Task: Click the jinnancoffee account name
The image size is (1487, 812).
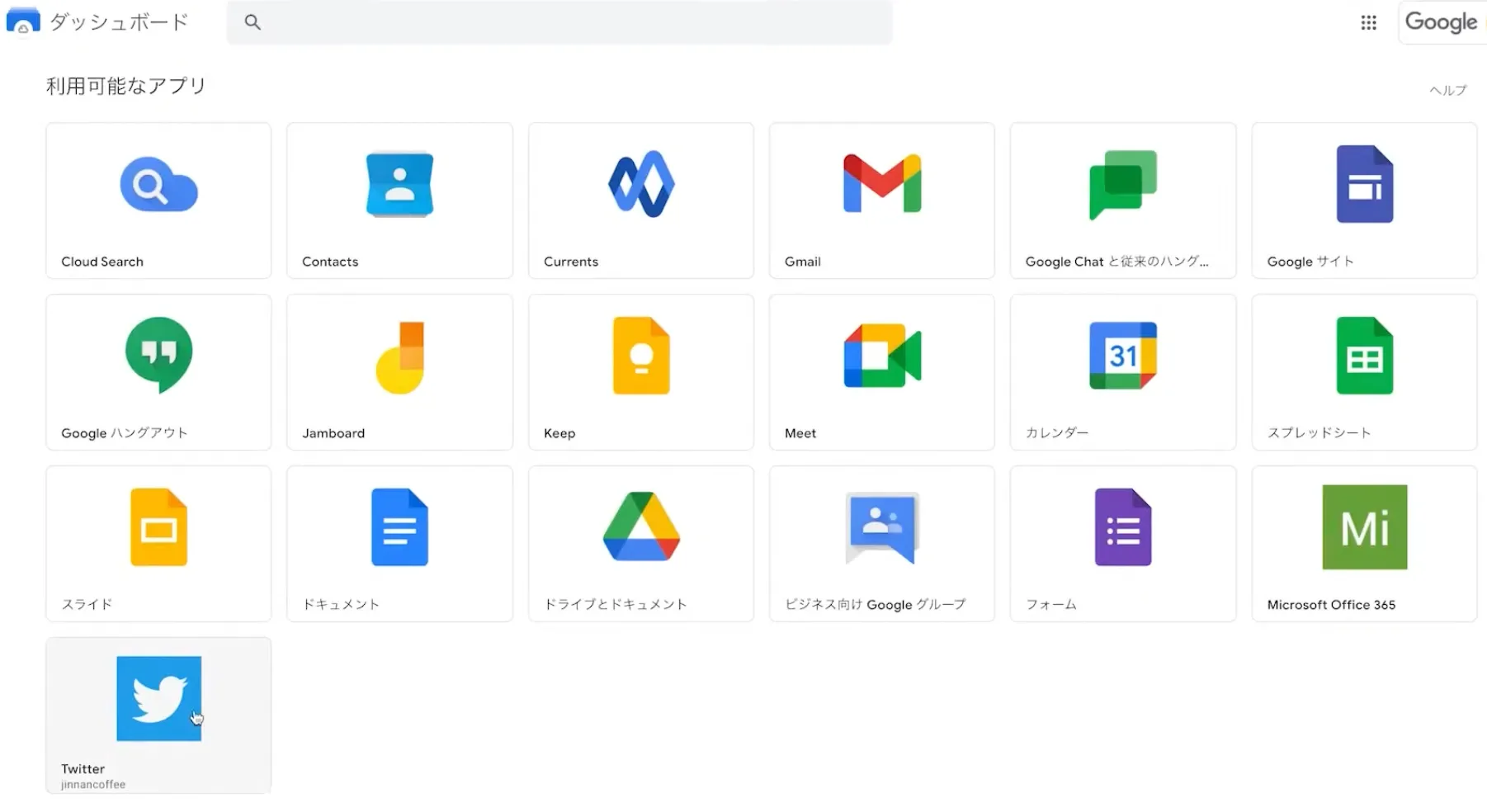Action: (93, 785)
